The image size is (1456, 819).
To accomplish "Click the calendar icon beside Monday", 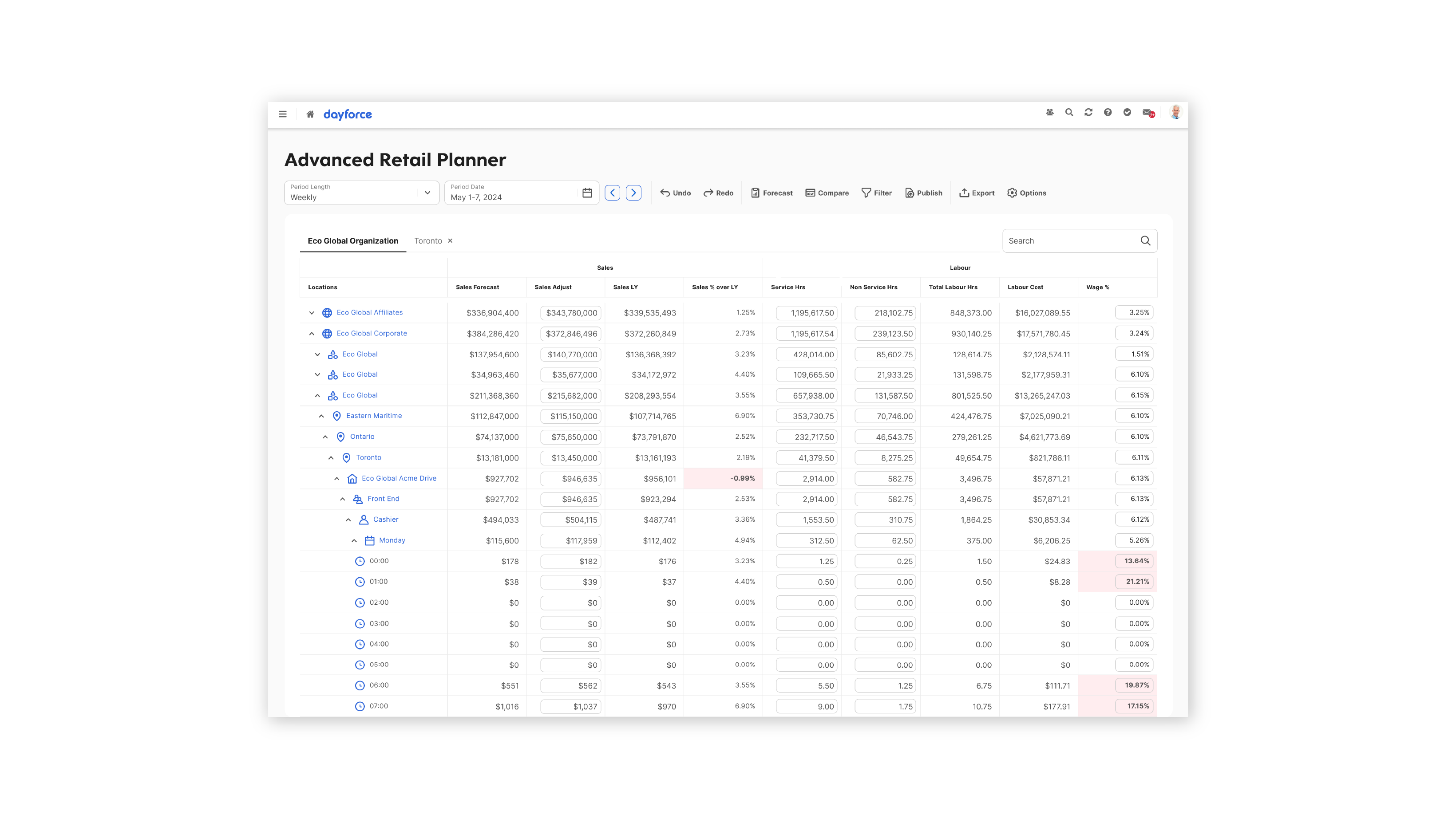I will pos(369,540).
